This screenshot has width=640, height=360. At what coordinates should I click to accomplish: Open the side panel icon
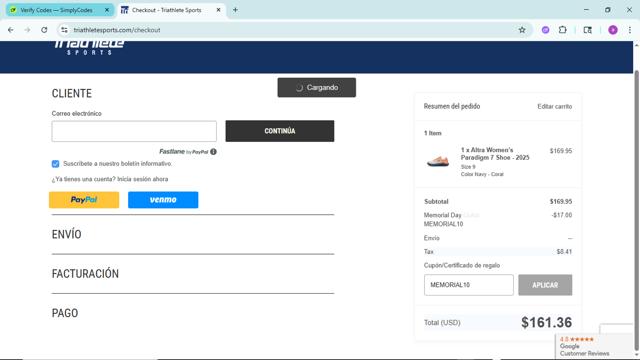click(x=587, y=30)
